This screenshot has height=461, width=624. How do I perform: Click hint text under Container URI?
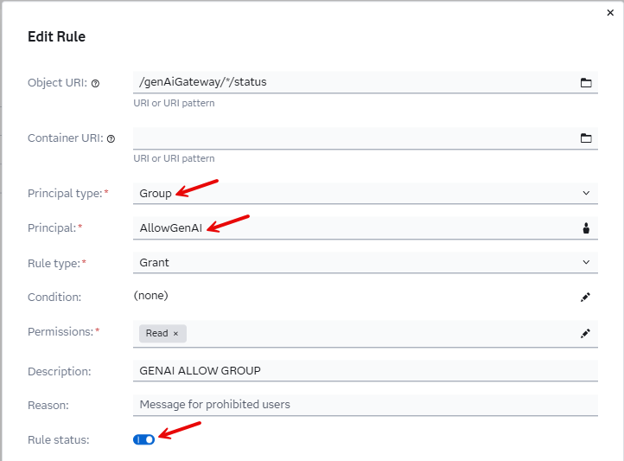174,158
